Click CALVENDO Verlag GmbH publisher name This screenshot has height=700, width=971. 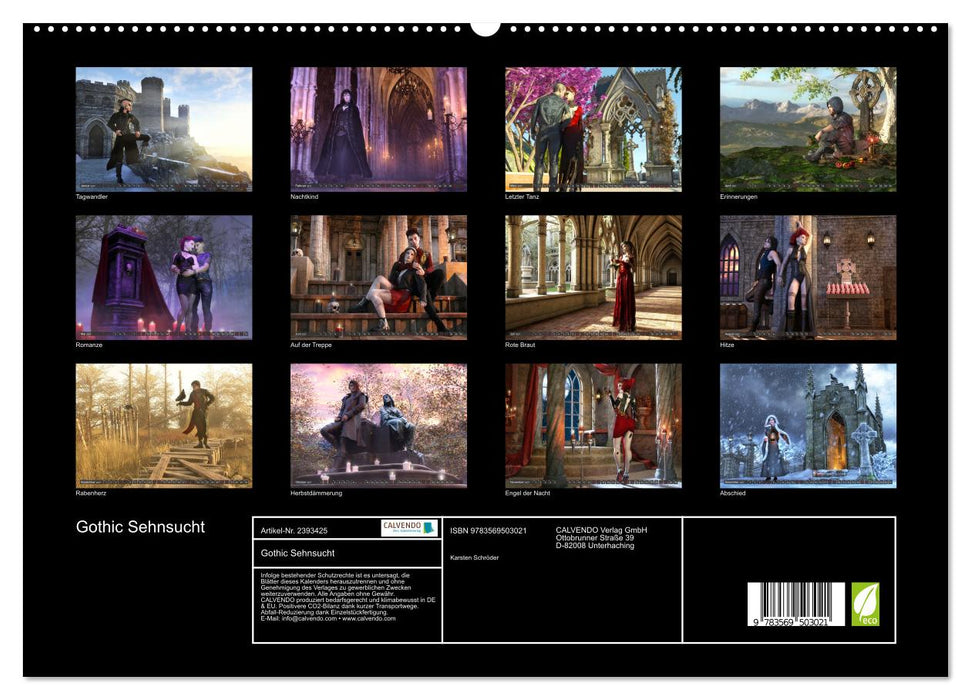point(601,530)
